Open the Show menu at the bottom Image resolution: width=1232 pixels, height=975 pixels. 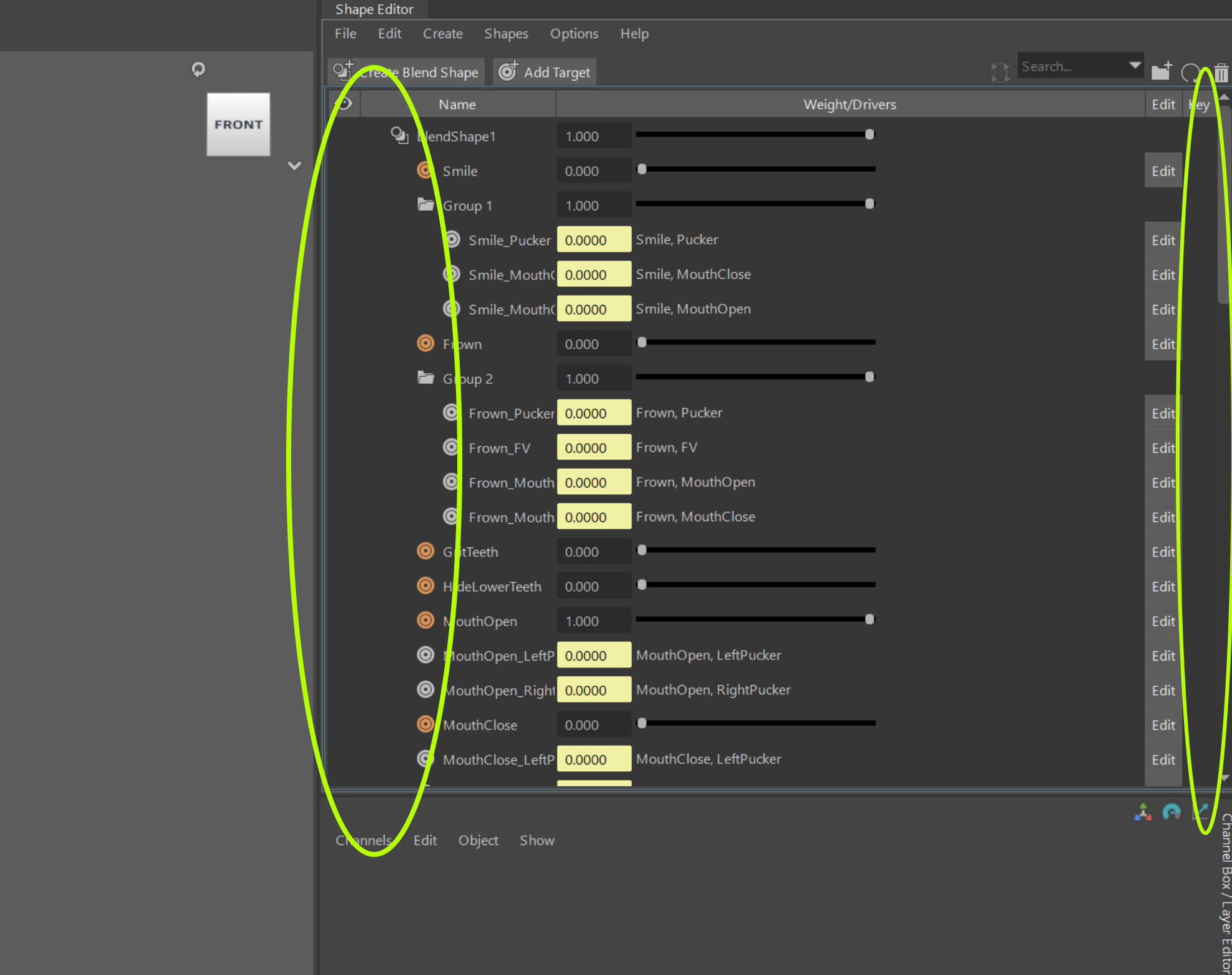(x=536, y=840)
